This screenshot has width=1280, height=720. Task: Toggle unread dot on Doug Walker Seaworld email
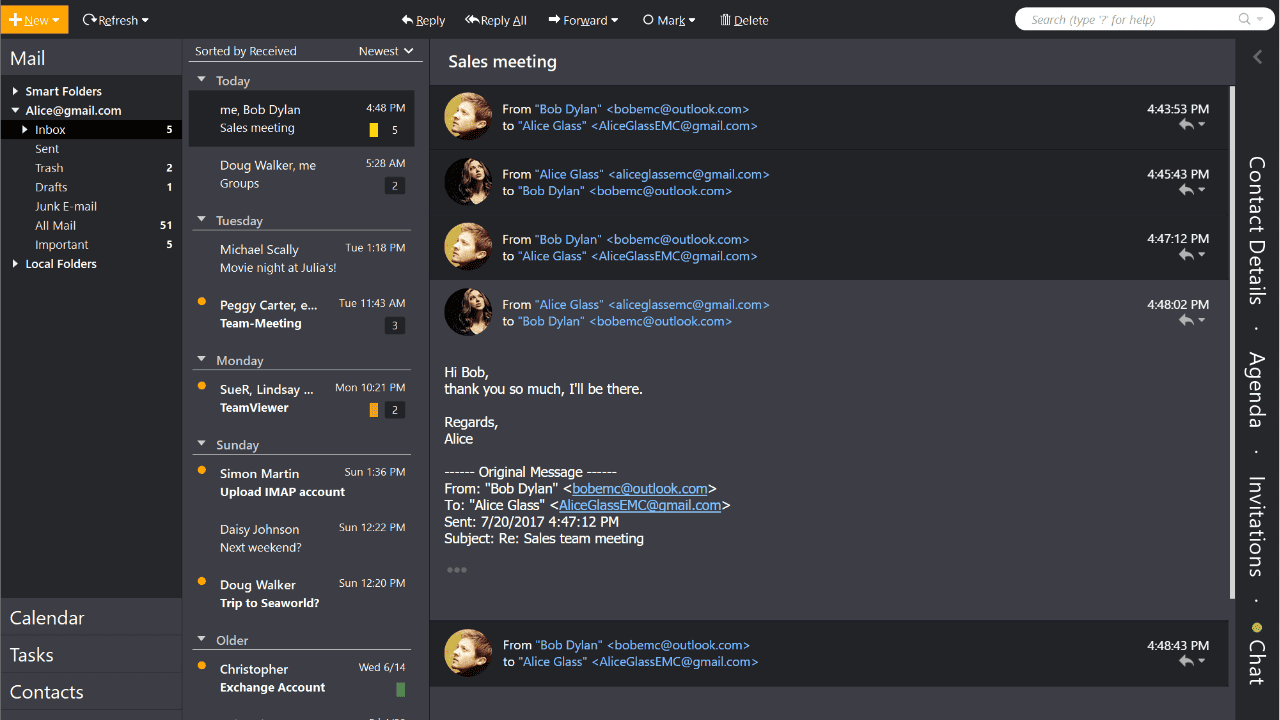pos(202,581)
